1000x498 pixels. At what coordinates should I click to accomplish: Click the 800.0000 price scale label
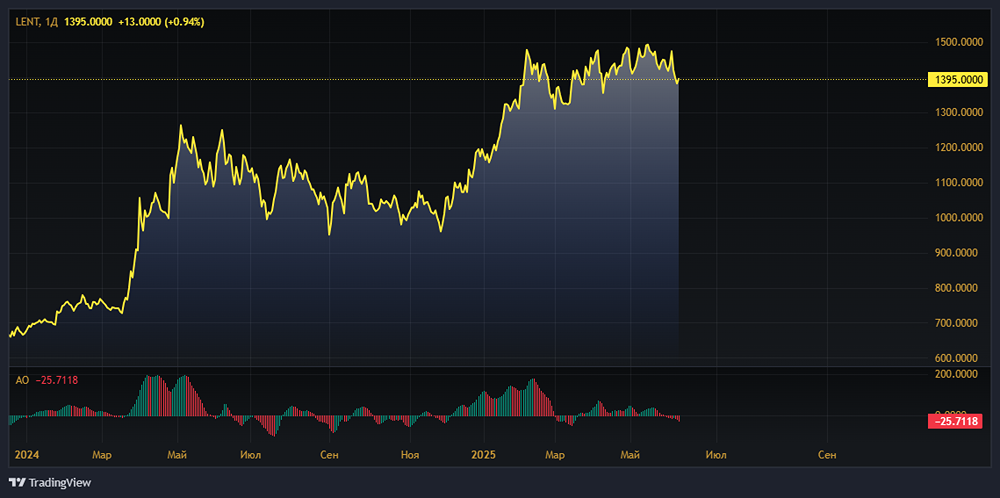pos(957,288)
